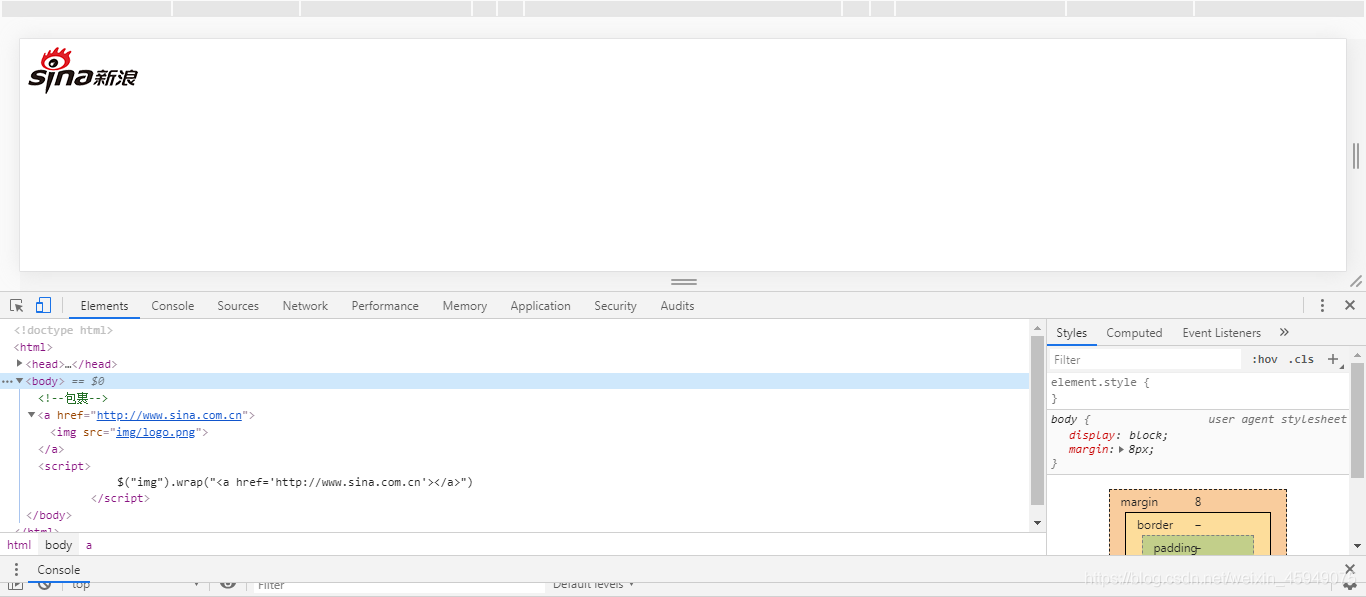Collapse the anchor element node

pos(32,415)
